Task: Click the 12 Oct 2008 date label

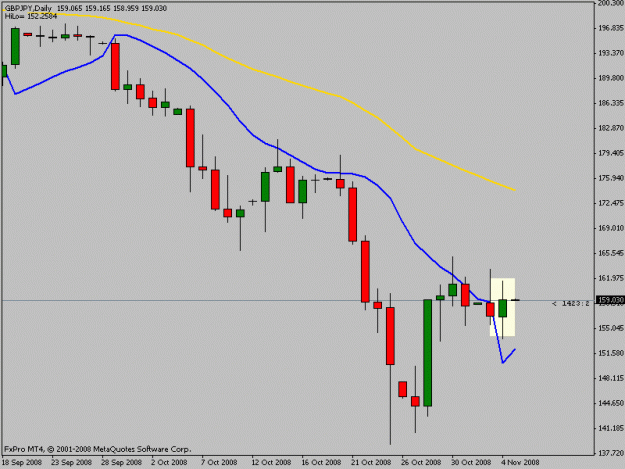Action: pyautogui.click(x=271, y=463)
